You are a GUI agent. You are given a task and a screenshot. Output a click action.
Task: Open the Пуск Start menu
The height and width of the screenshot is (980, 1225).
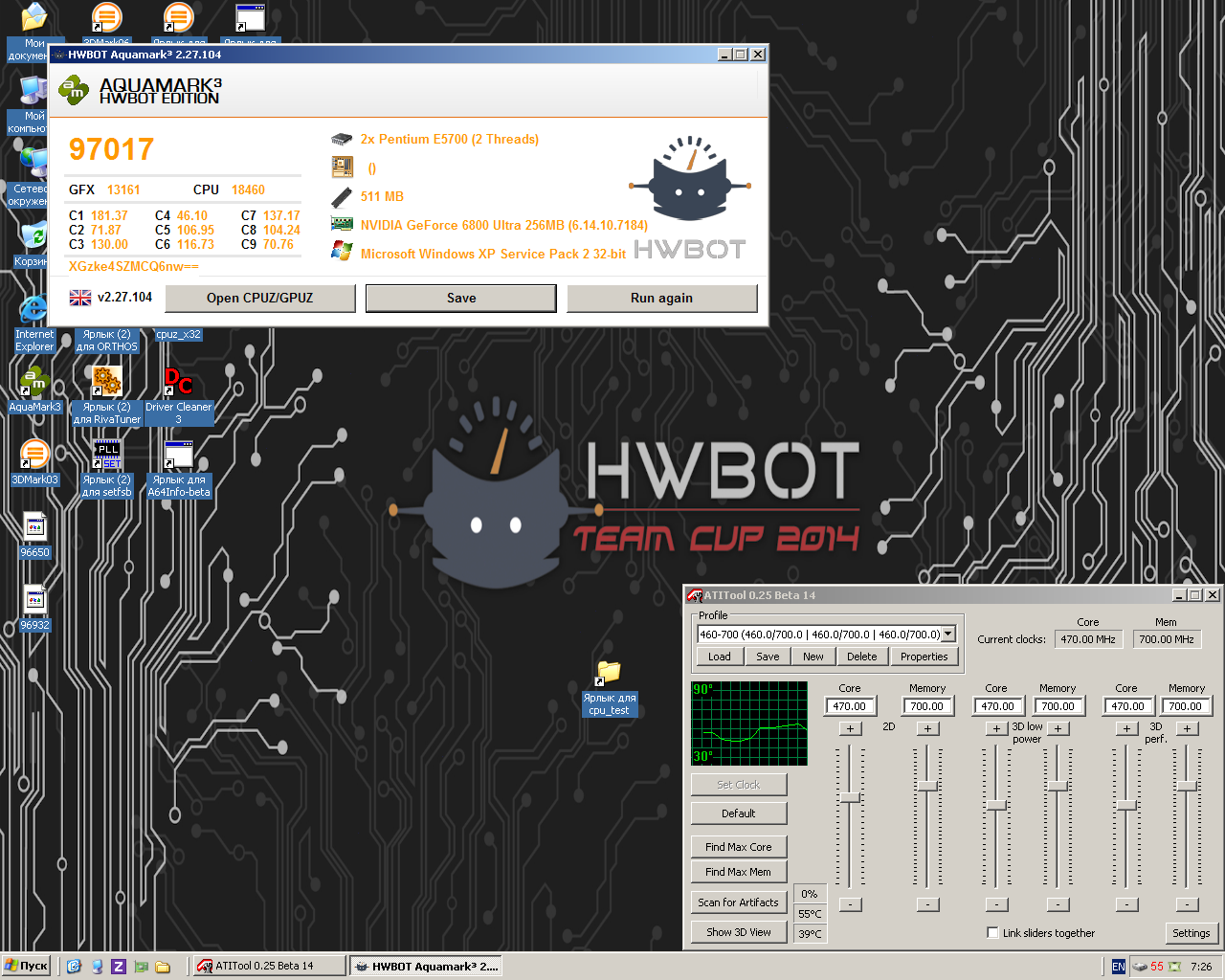click(x=27, y=967)
